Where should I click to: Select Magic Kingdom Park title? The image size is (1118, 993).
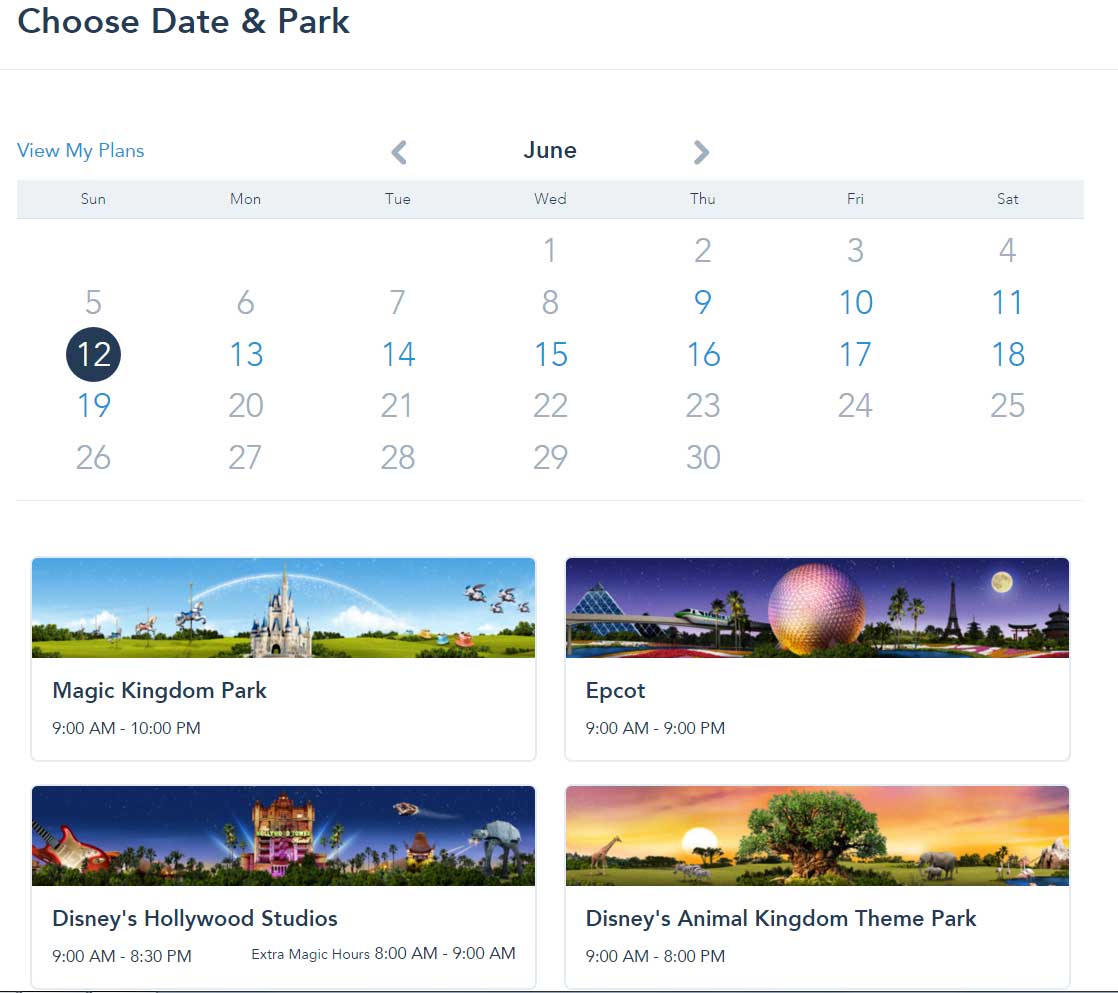click(x=160, y=691)
